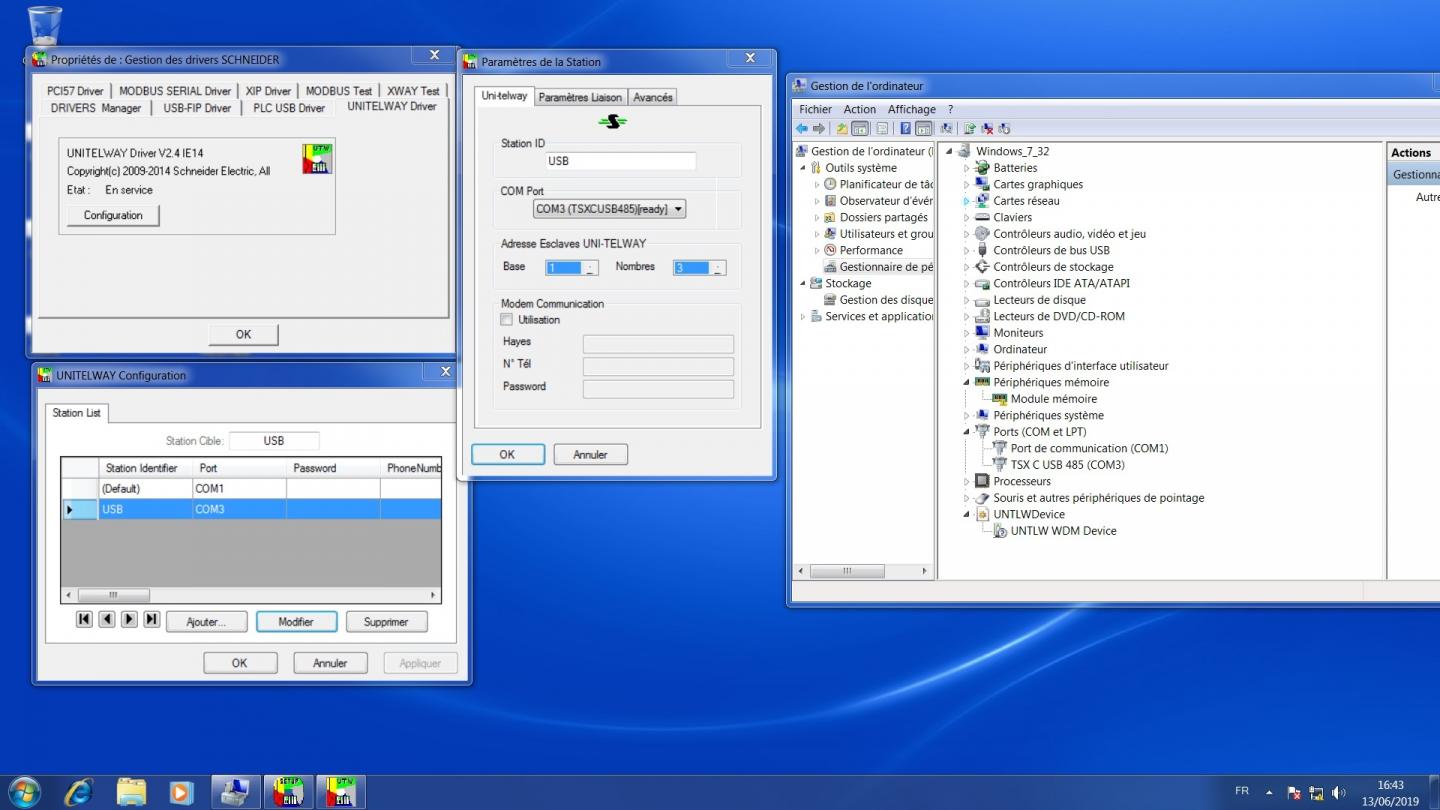Go to last station record button
This screenshot has width=1440, height=810.
[x=151, y=620]
